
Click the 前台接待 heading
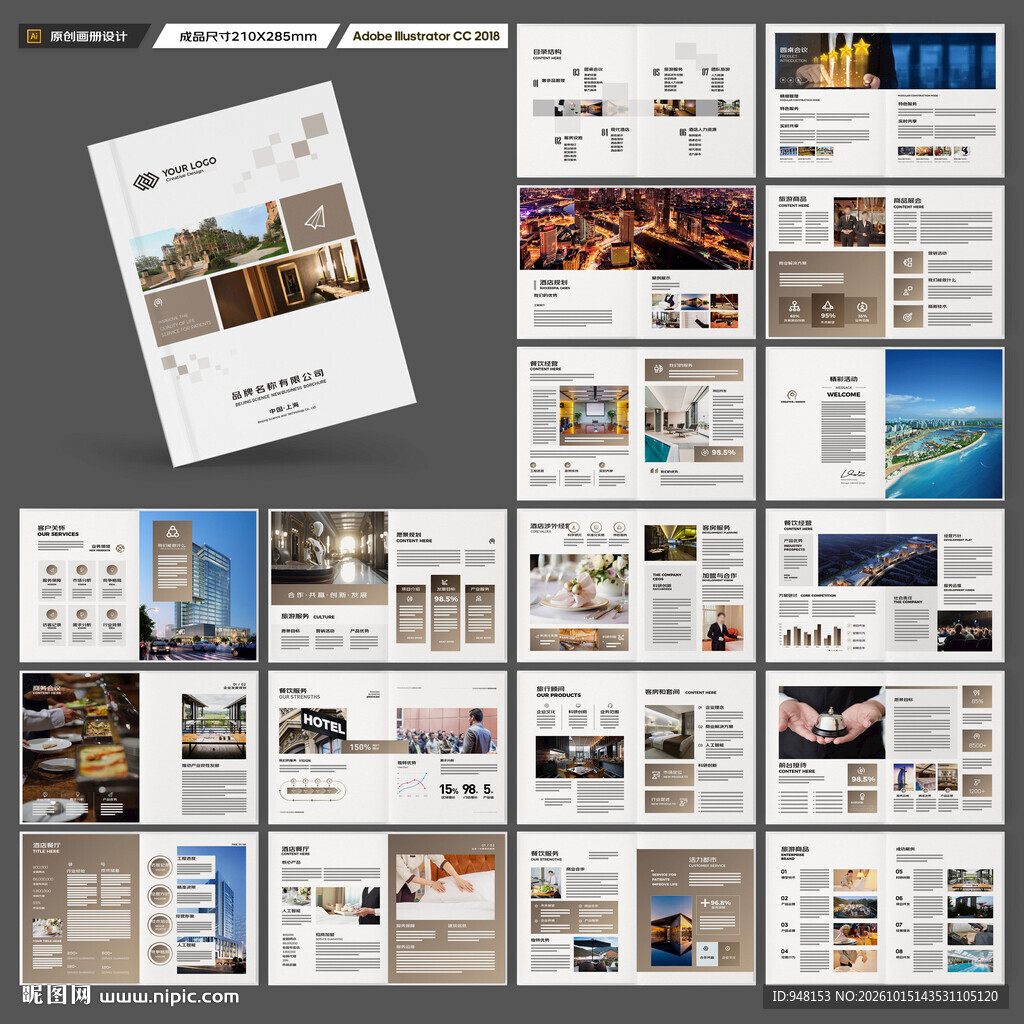792,765
